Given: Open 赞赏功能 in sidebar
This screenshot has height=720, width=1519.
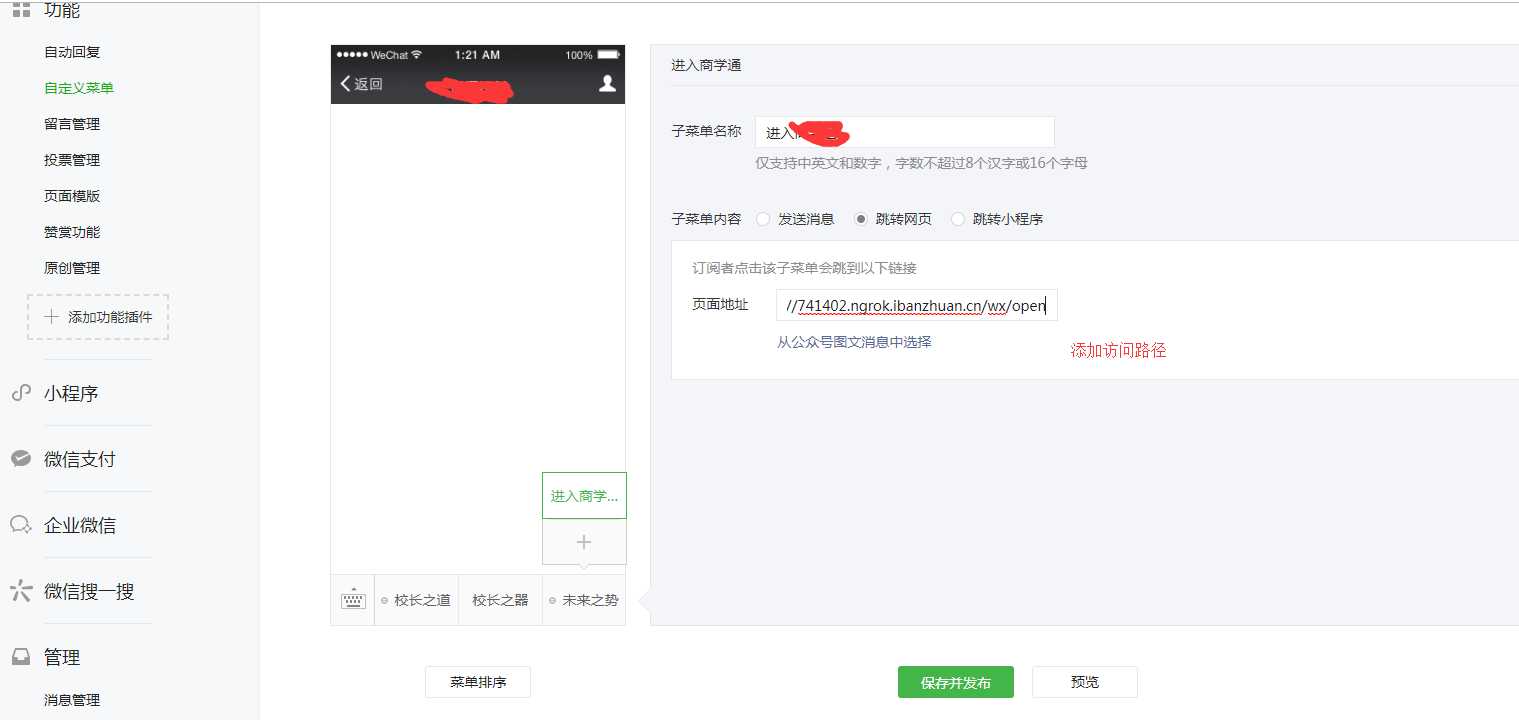Looking at the screenshot, I should tap(72, 232).
